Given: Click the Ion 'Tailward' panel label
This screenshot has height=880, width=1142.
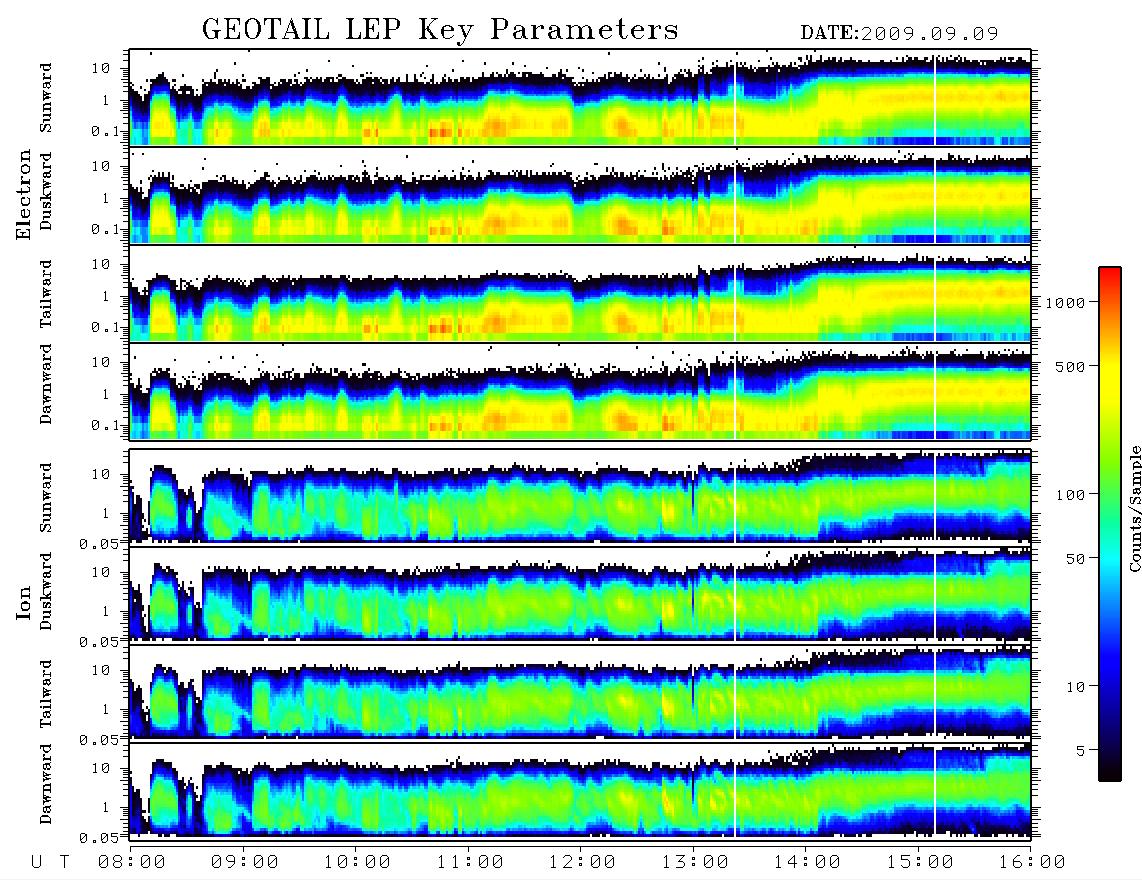Looking at the screenshot, I should coord(46,694).
